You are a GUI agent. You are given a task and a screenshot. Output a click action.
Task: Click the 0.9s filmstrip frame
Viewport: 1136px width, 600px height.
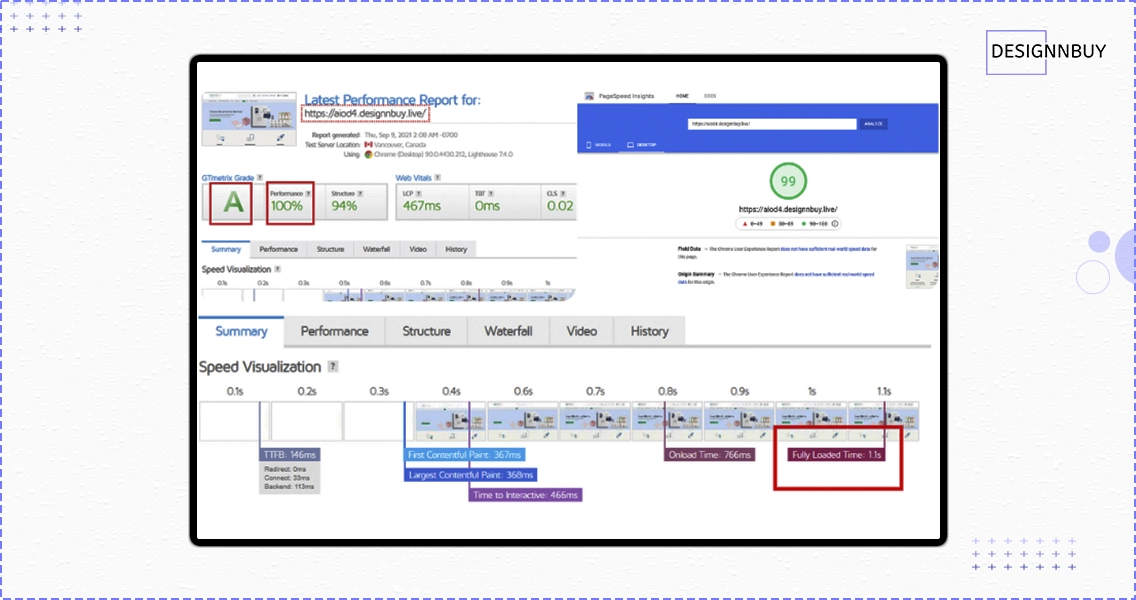738,421
